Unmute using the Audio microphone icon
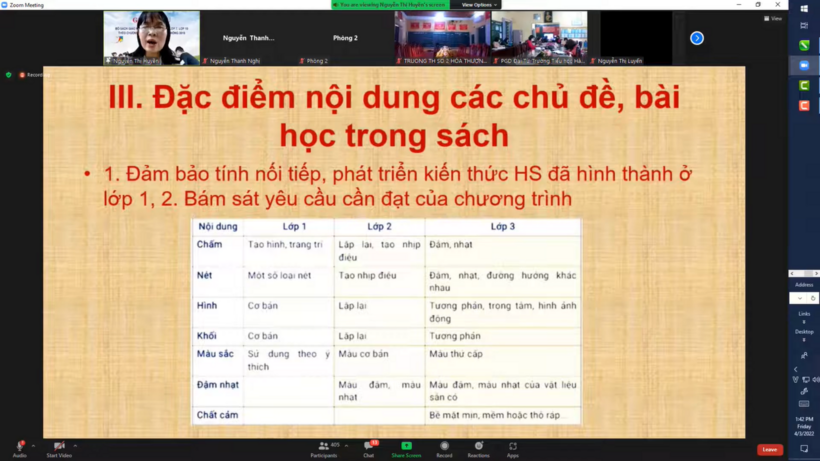 click(x=18, y=446)
